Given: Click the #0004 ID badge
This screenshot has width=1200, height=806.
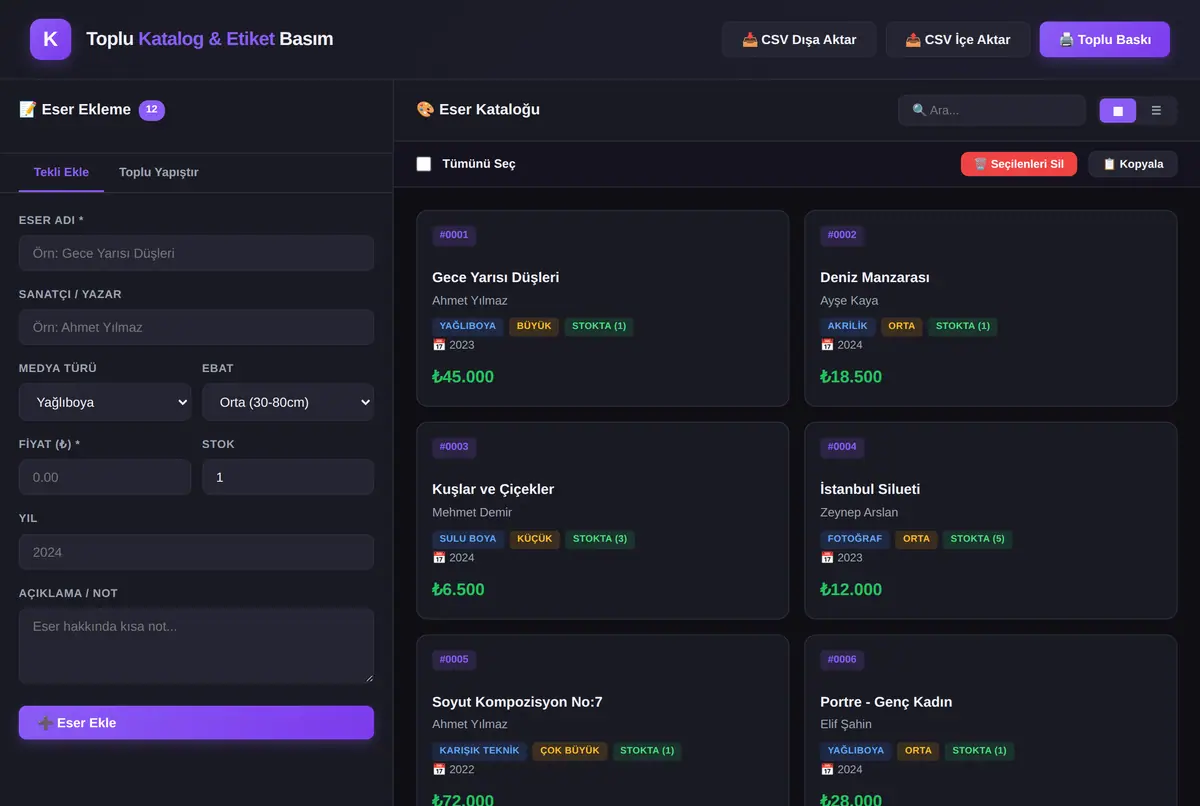Looking at the screenshot, I should pyautogui.click(x=842, y=447).
